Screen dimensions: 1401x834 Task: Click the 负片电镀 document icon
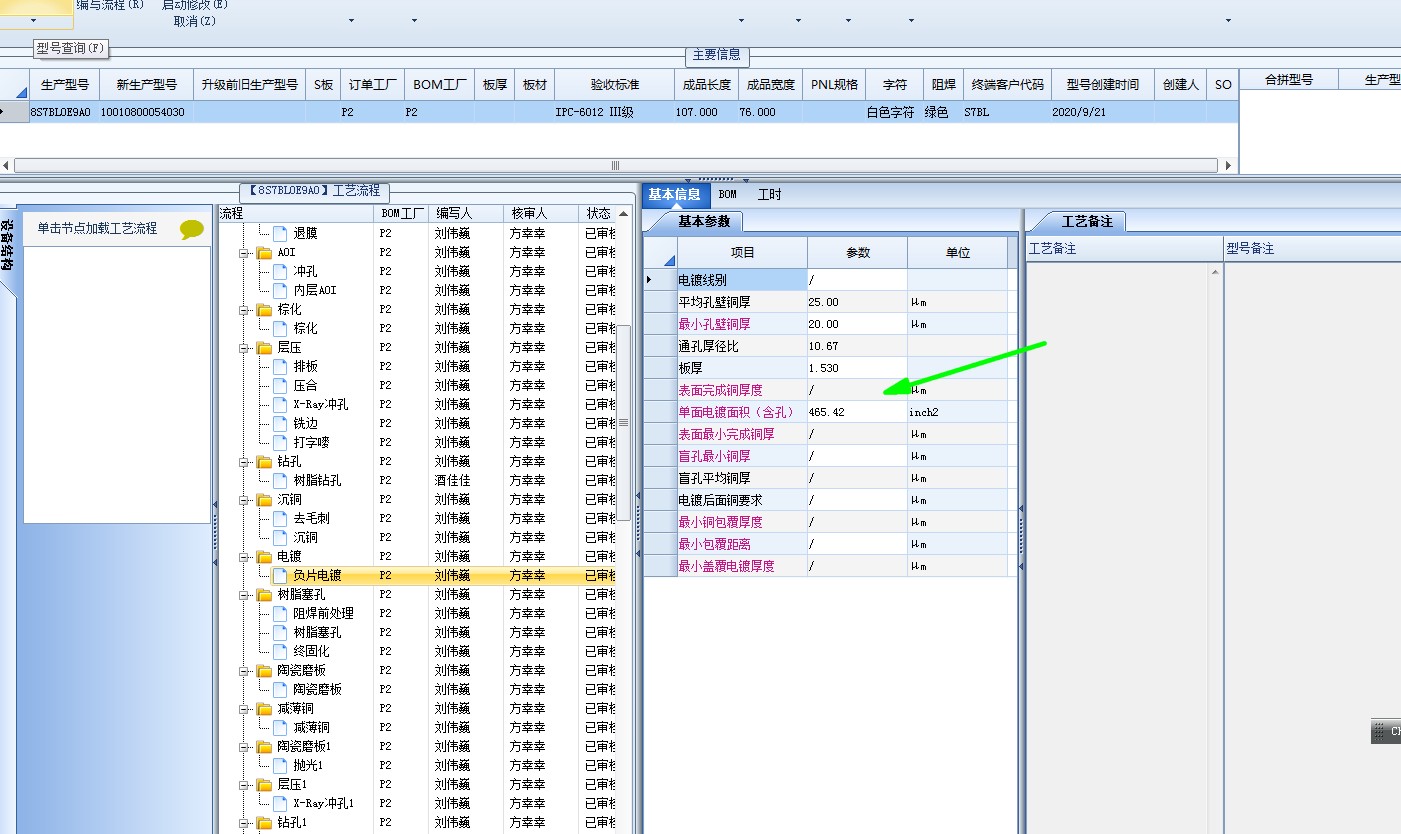[x=280, y=575]
